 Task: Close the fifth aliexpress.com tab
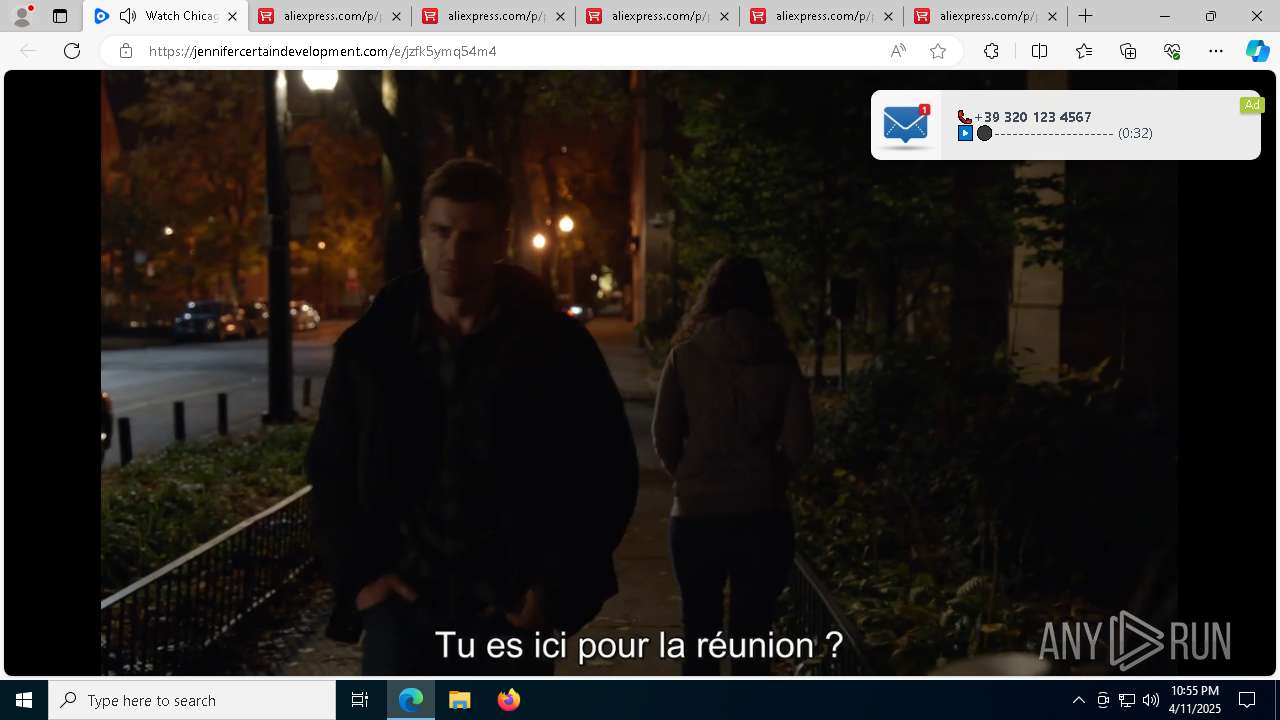coord(1052,16)
